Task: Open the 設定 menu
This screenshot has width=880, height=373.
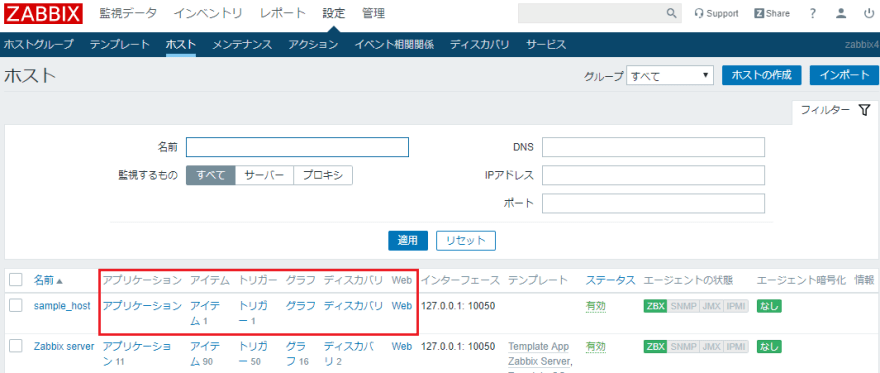Action: 334,13
